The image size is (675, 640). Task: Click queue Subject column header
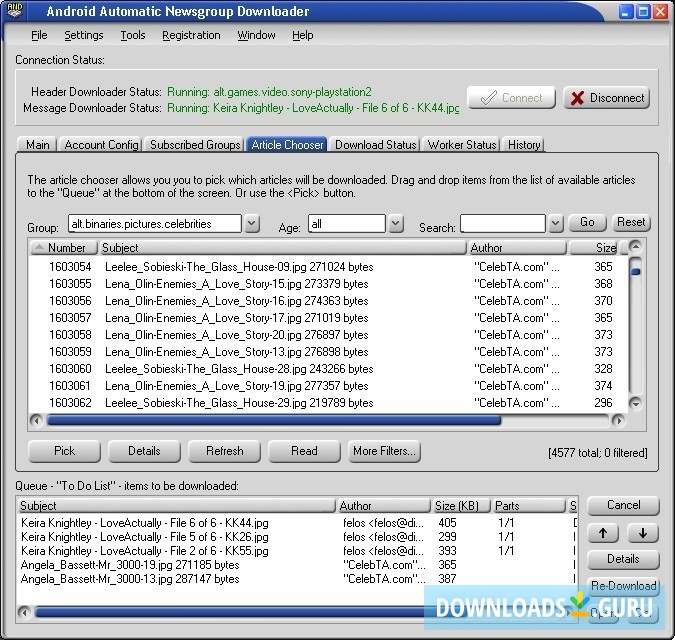coord(176,506)
